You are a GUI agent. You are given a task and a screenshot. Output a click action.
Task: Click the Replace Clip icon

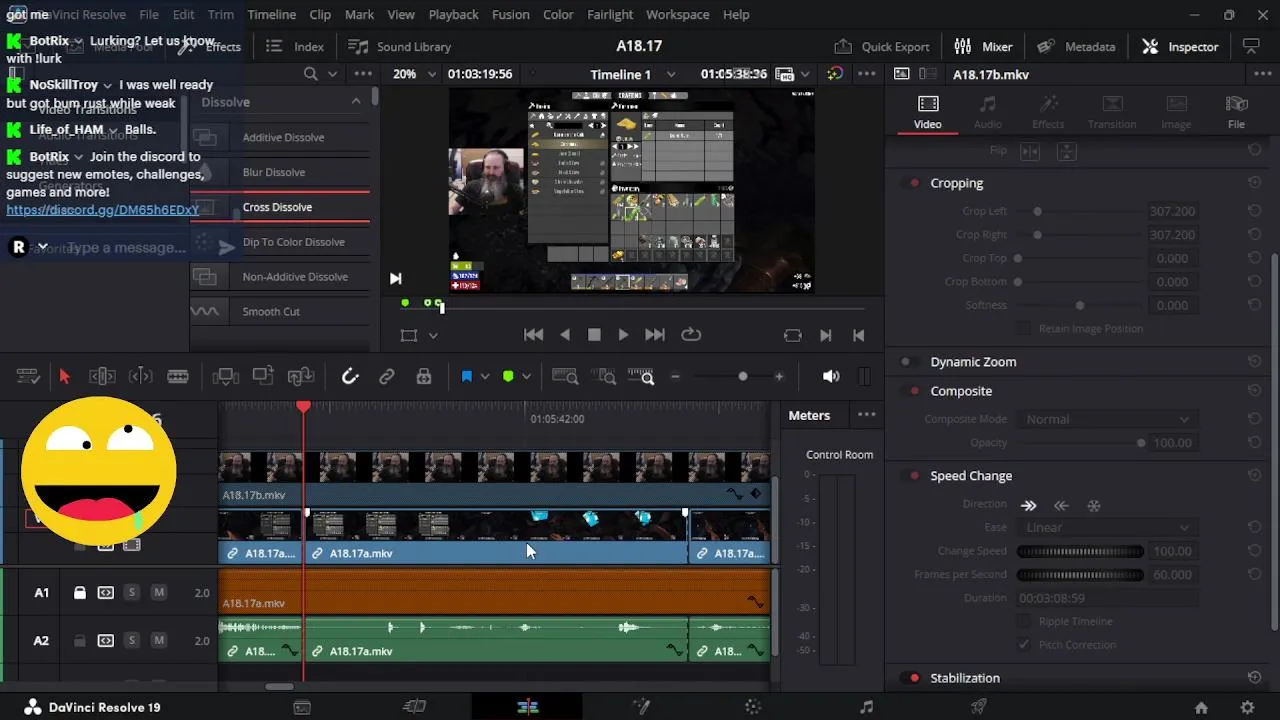pyautogui.click(x=301, y=376)
